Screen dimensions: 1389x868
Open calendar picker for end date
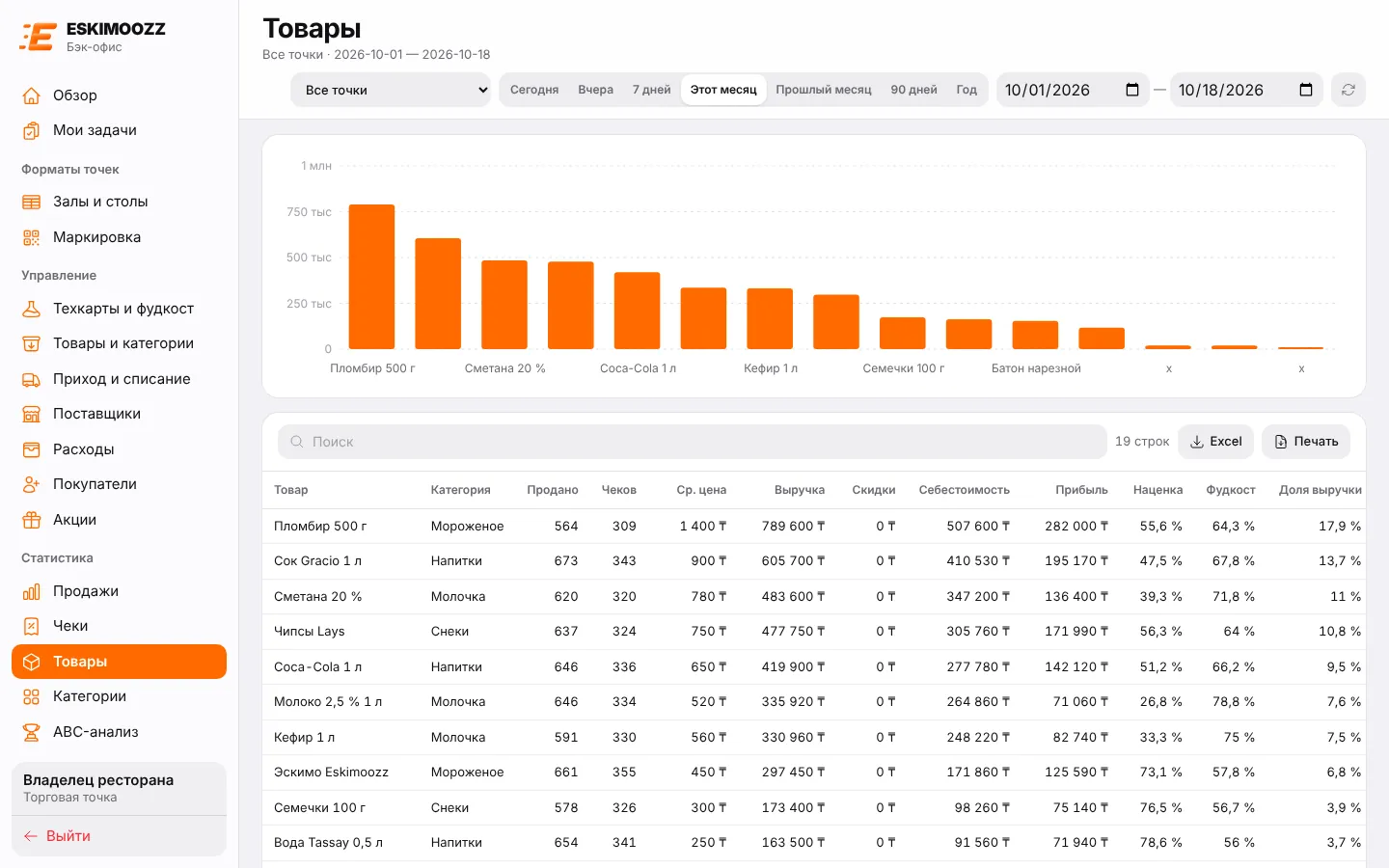[x=1306, y=90]
